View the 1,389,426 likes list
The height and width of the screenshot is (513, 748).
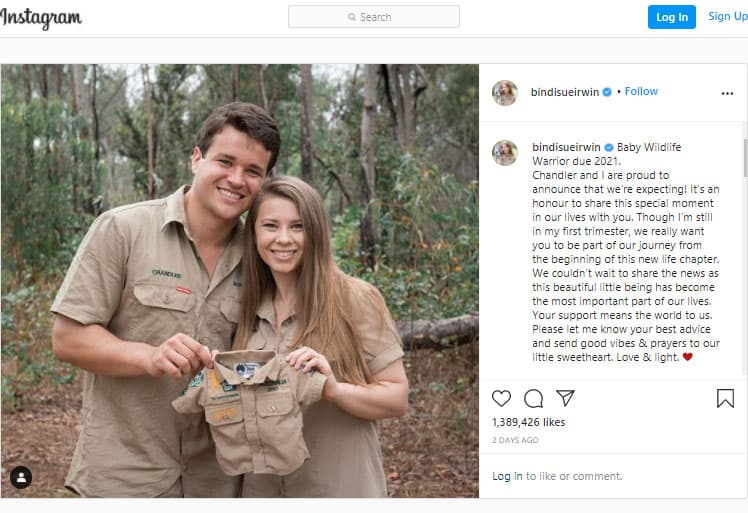coord(529,422)
